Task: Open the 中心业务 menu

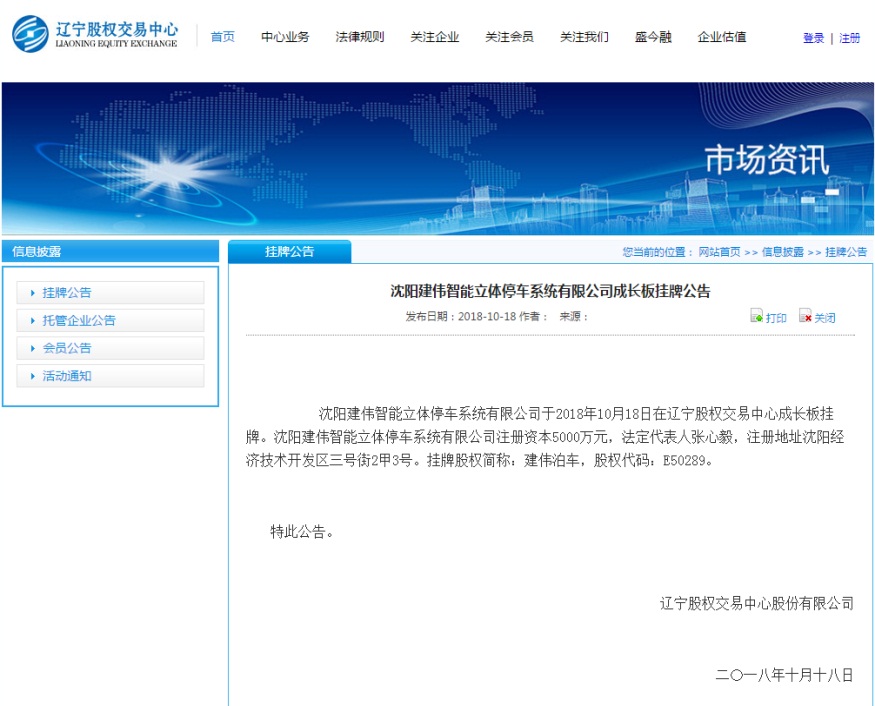Action: point(285,37)
